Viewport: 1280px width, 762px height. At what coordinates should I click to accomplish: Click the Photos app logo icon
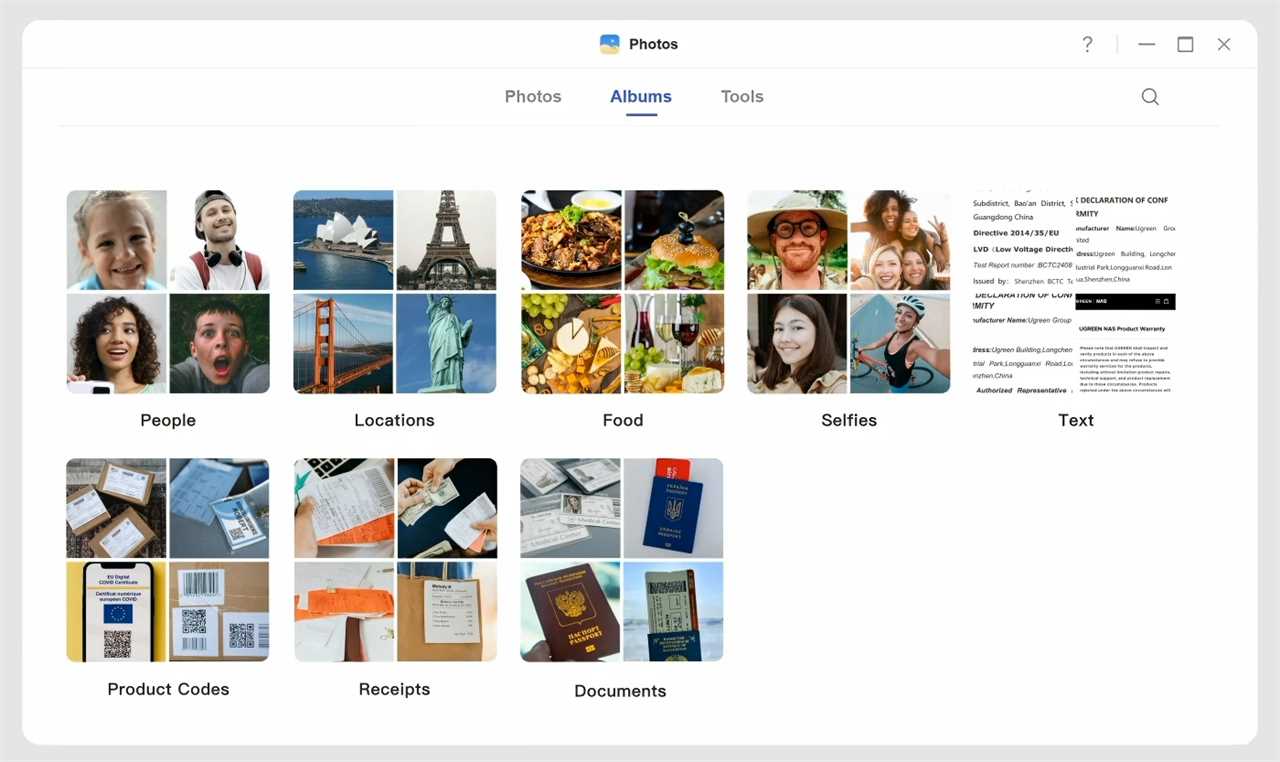tap(609, 44)
